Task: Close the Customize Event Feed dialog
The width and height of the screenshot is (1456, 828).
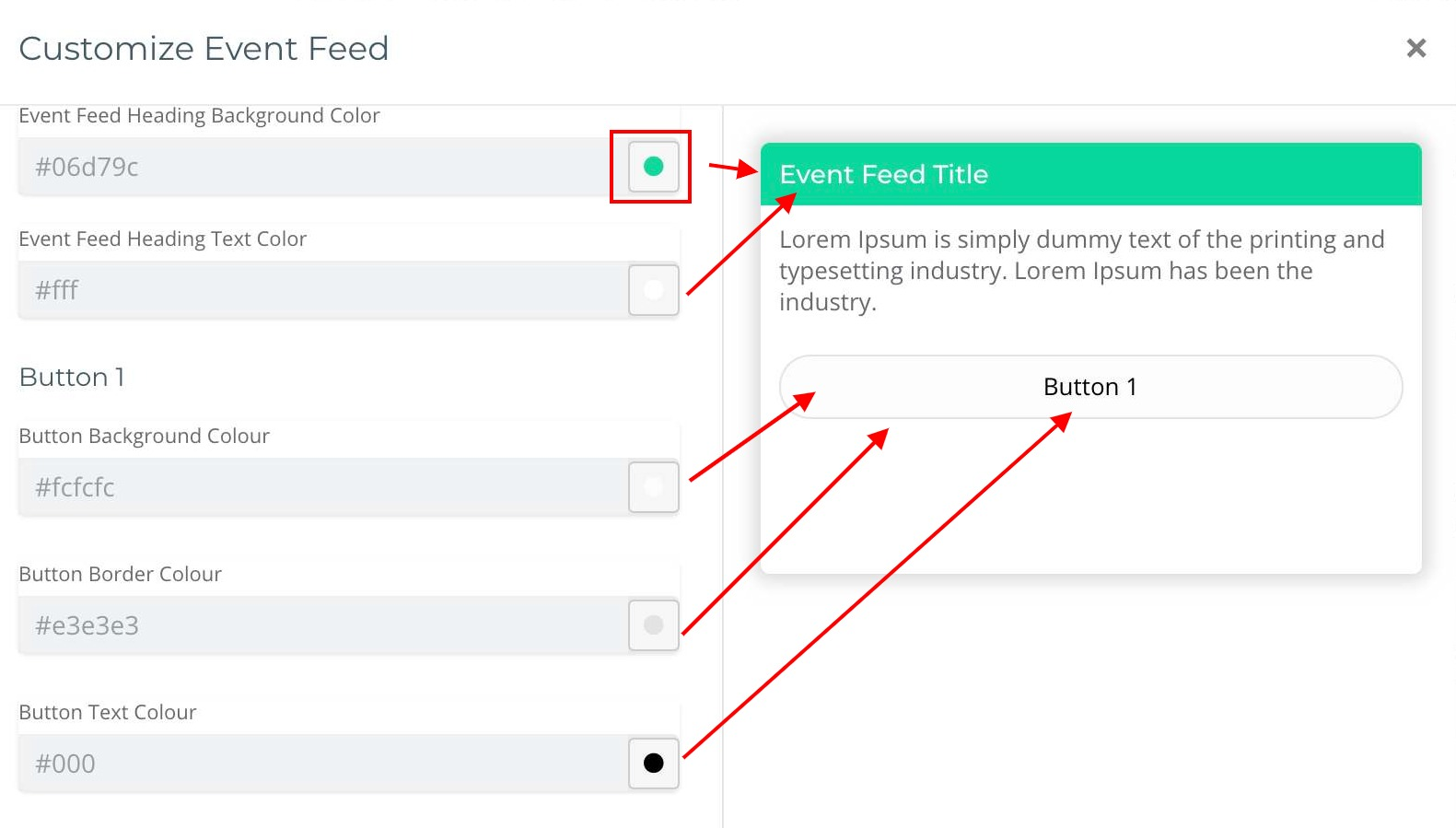Action: (1415, 48)
